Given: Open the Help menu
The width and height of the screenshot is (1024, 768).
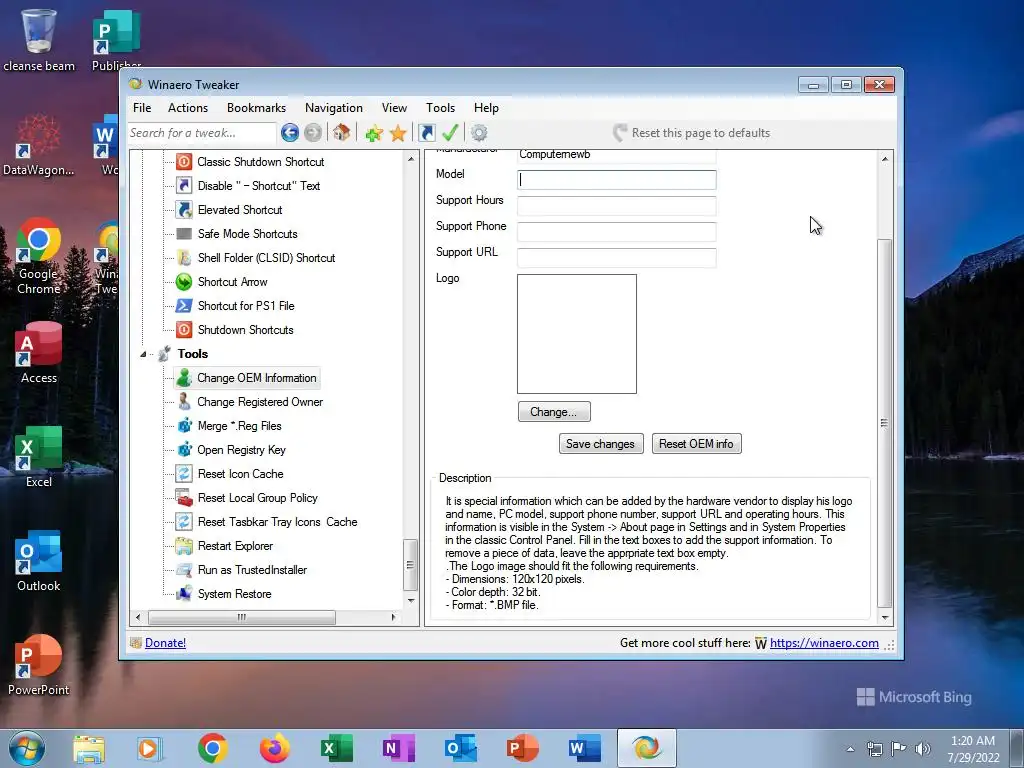Looking at the screenshot, I should point(486,108).
